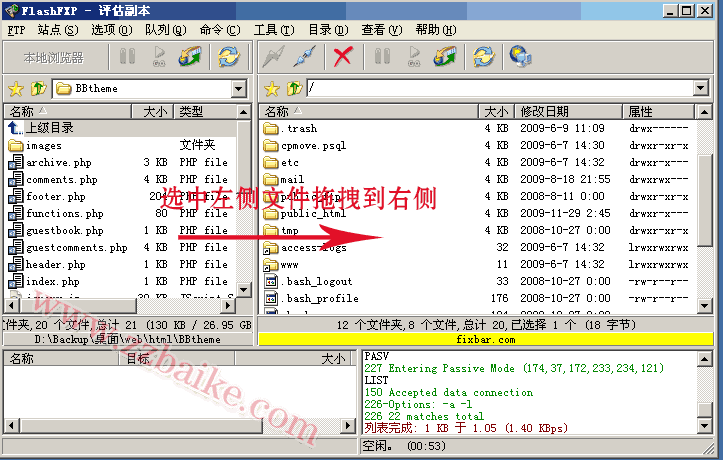This screenshot has width=723, height=460.
Task: Click the remote pane connect lightning icon
Action: (x=273, y=57)
